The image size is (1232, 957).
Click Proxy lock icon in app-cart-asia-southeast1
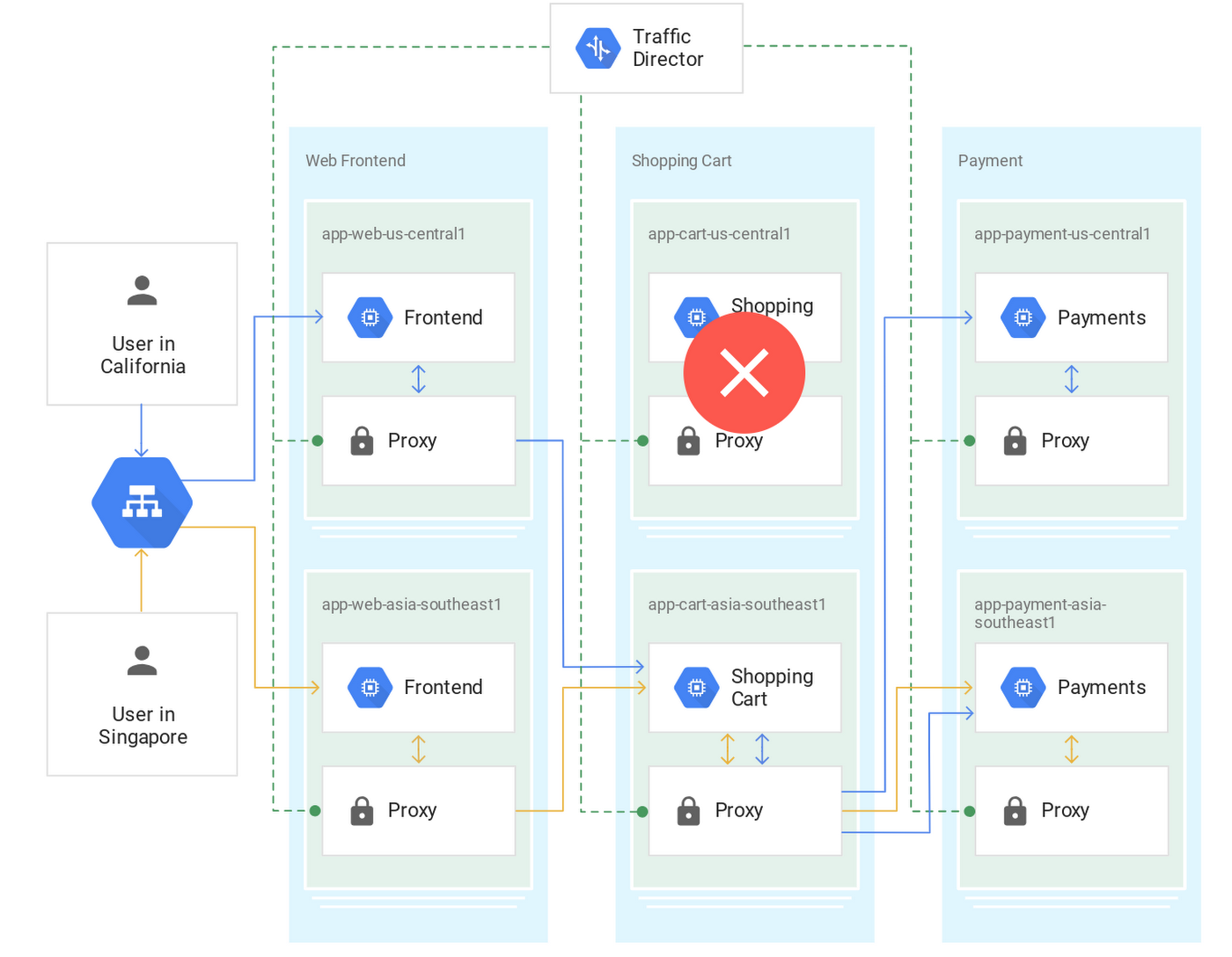coord(688,811)
